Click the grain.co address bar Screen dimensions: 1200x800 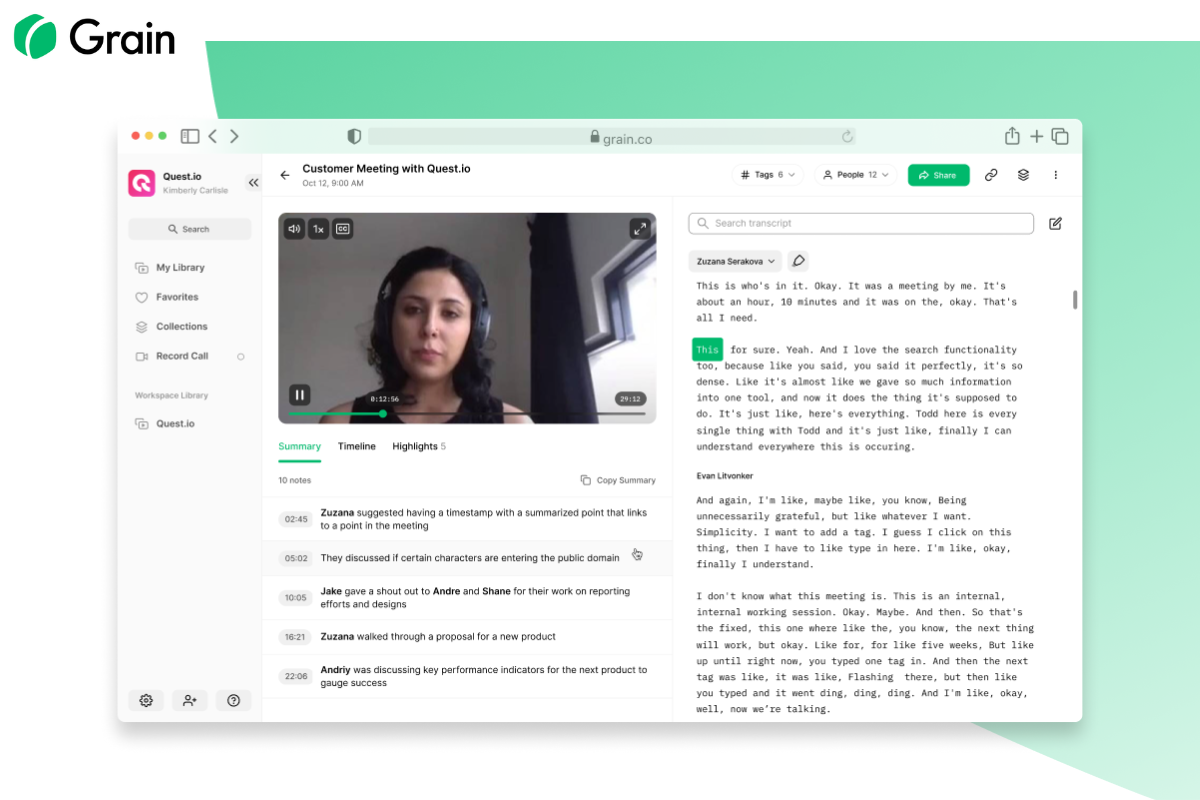click(x=612, y=137)
